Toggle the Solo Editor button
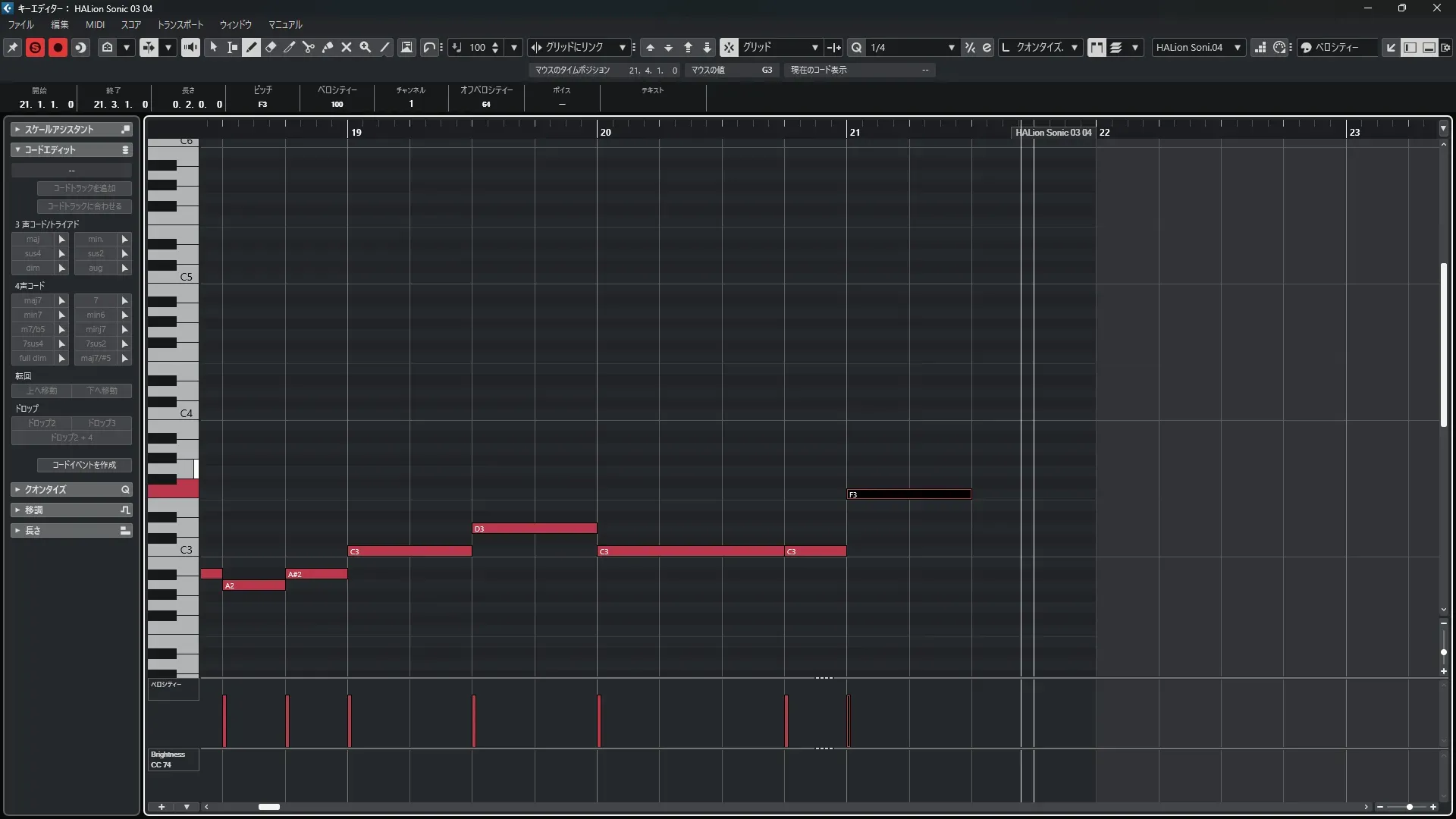This screenshot has width=1456, height=819. tap(35, 47)
